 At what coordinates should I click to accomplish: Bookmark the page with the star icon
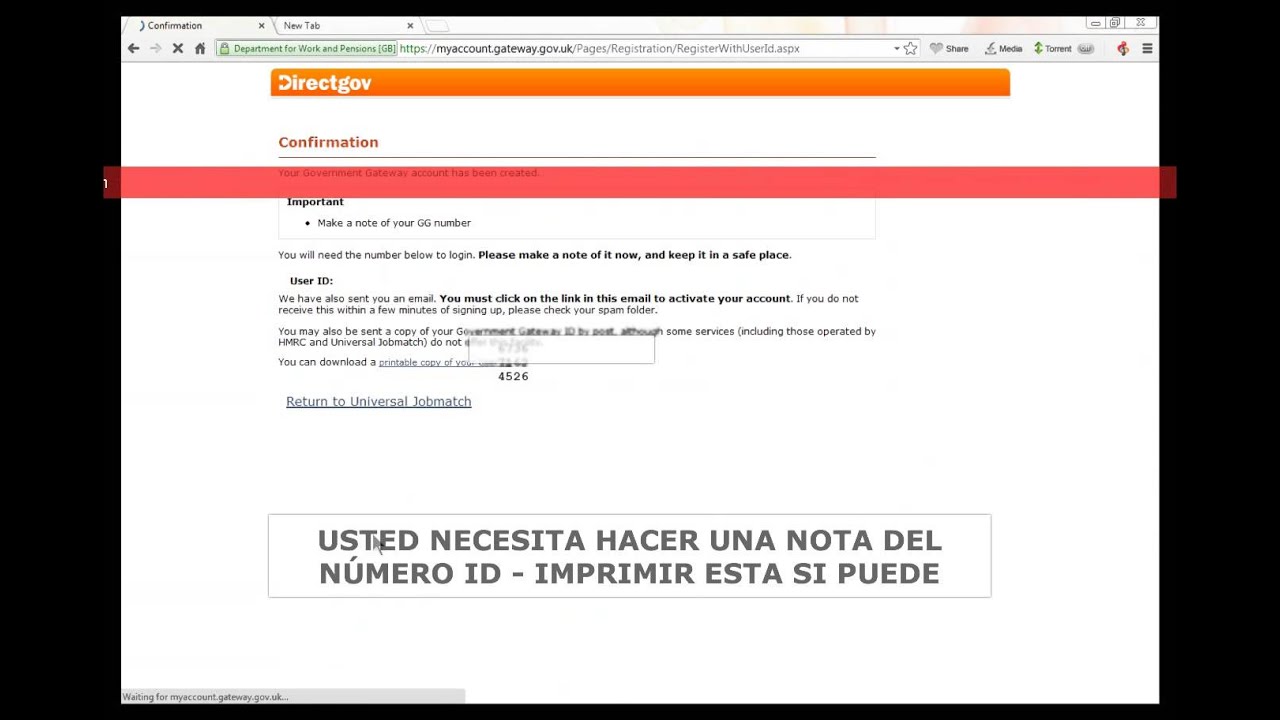(x=910, y=48)
